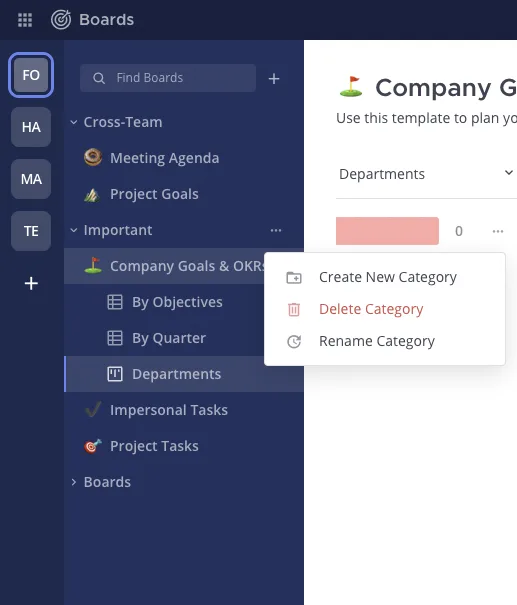Open Important category options ellipsis

[x=276, y=230]
